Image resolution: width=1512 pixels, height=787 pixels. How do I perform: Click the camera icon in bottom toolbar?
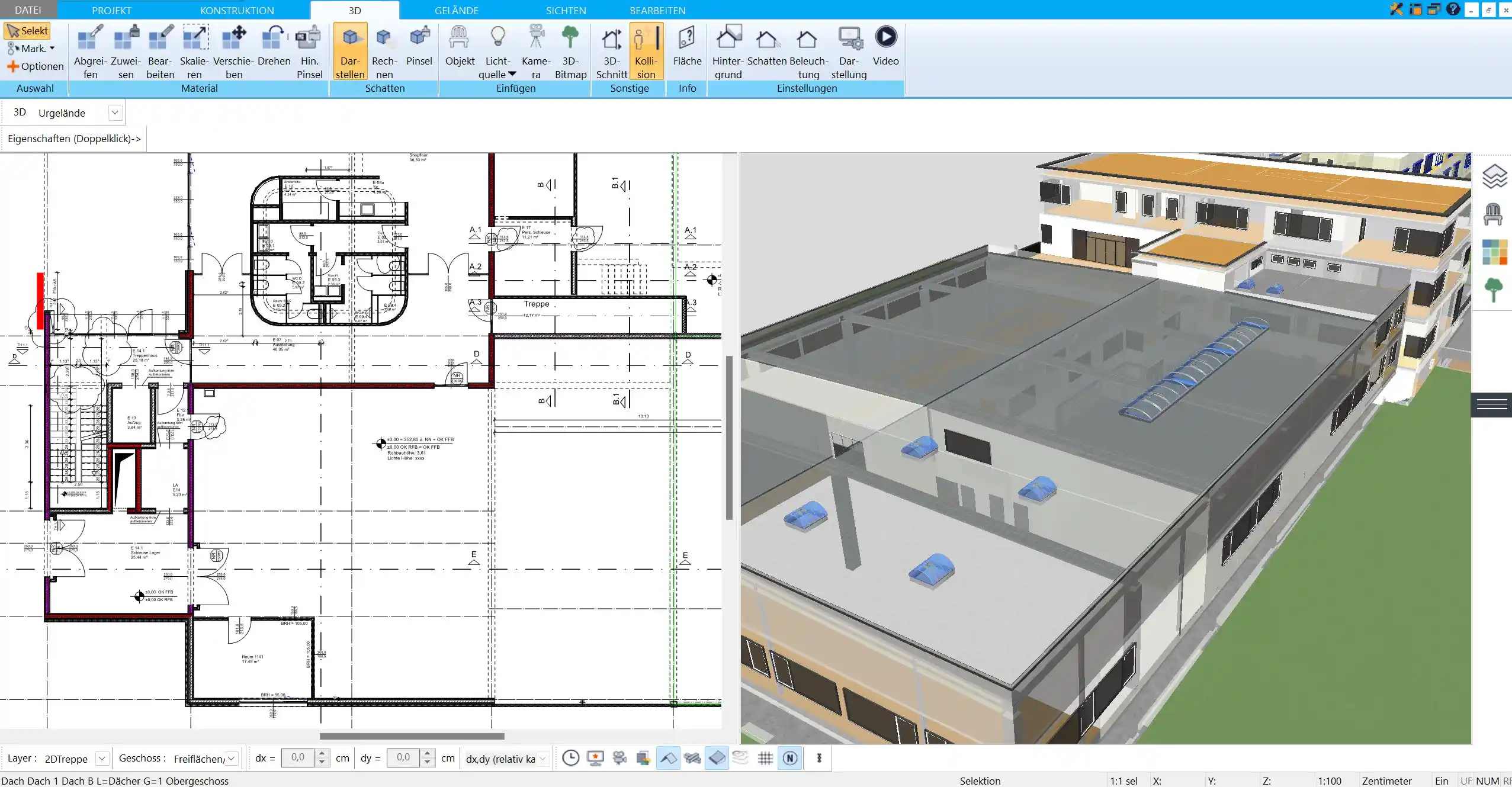(619, 758)
